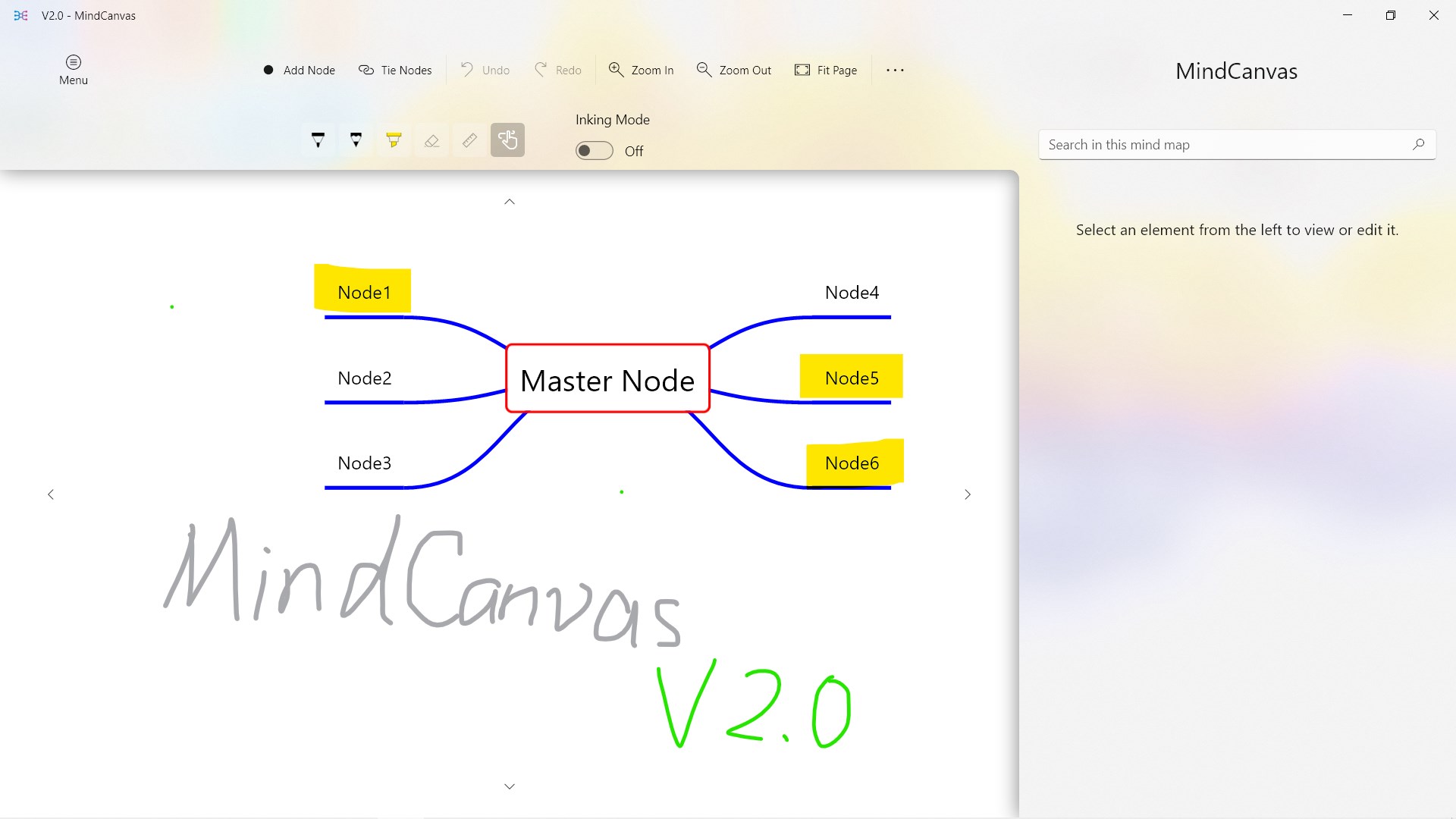The width and height of the screenshot is (1456, 819).
Task: Click the right chevron arrow on canvas
Action: pyautogui.click(x=967, y=494)
